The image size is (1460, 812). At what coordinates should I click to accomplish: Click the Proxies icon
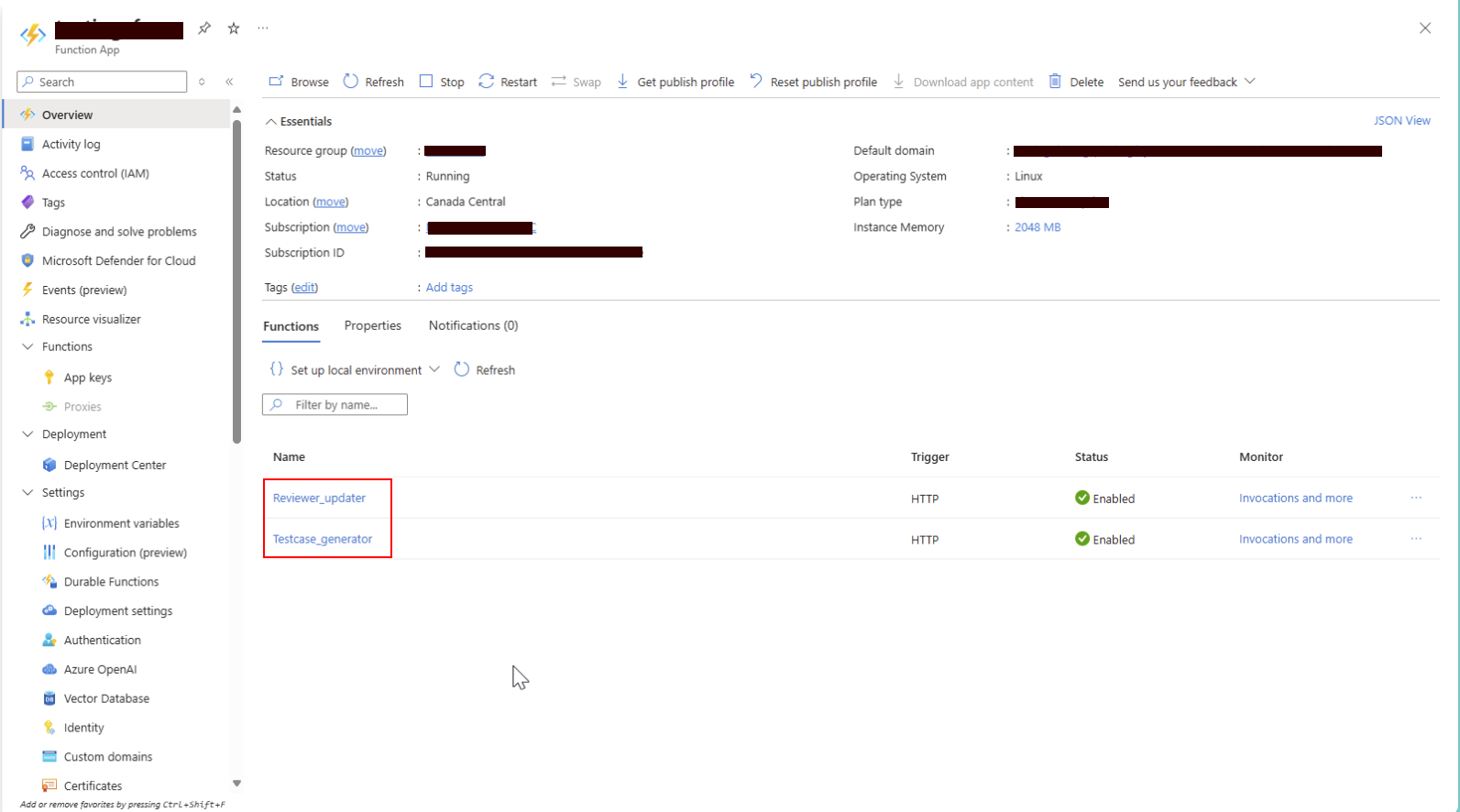pos(49,407)
